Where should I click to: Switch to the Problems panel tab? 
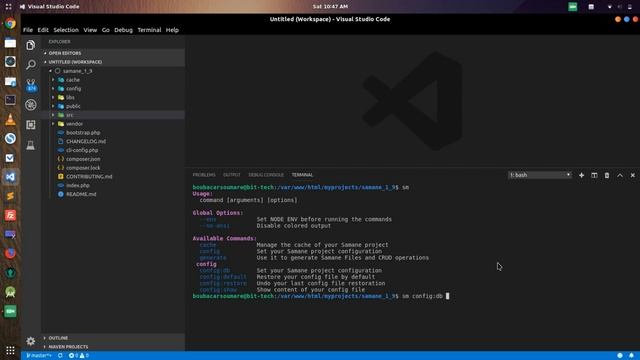click(204, 175)
